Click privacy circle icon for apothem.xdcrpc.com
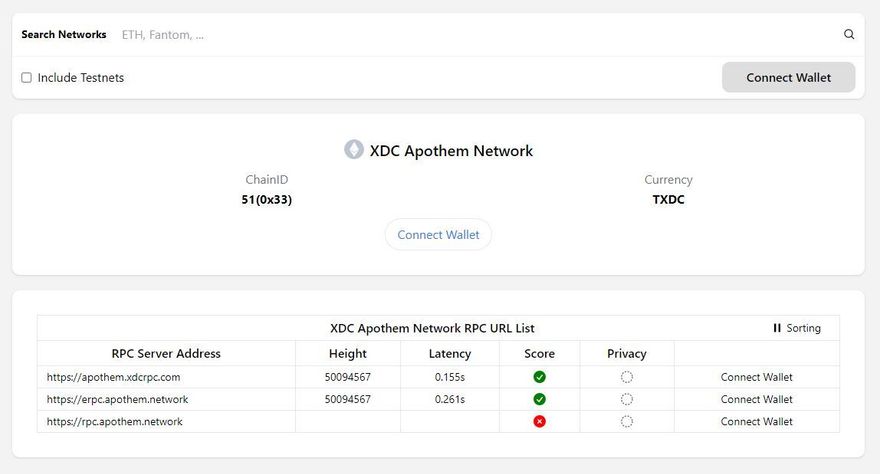This screenshot has height=474, width=880. tap(626, 377)
